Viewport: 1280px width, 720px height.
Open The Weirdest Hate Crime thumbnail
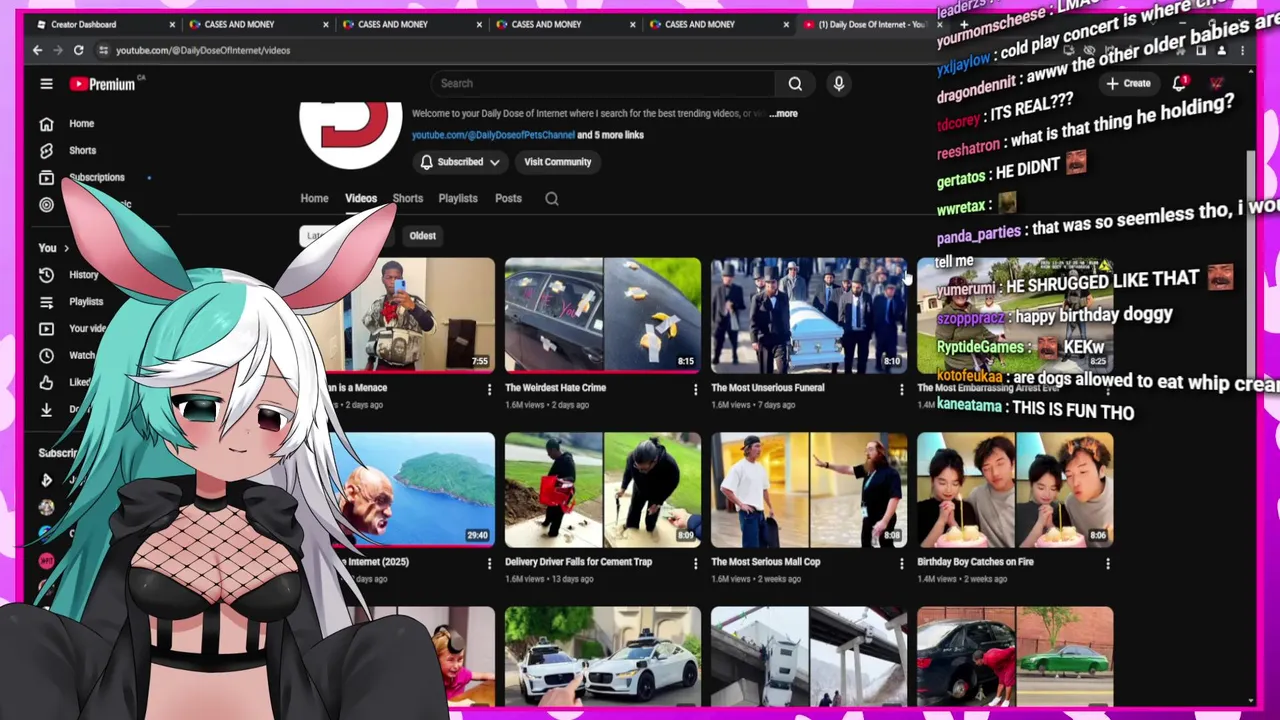tap(603, 315)
